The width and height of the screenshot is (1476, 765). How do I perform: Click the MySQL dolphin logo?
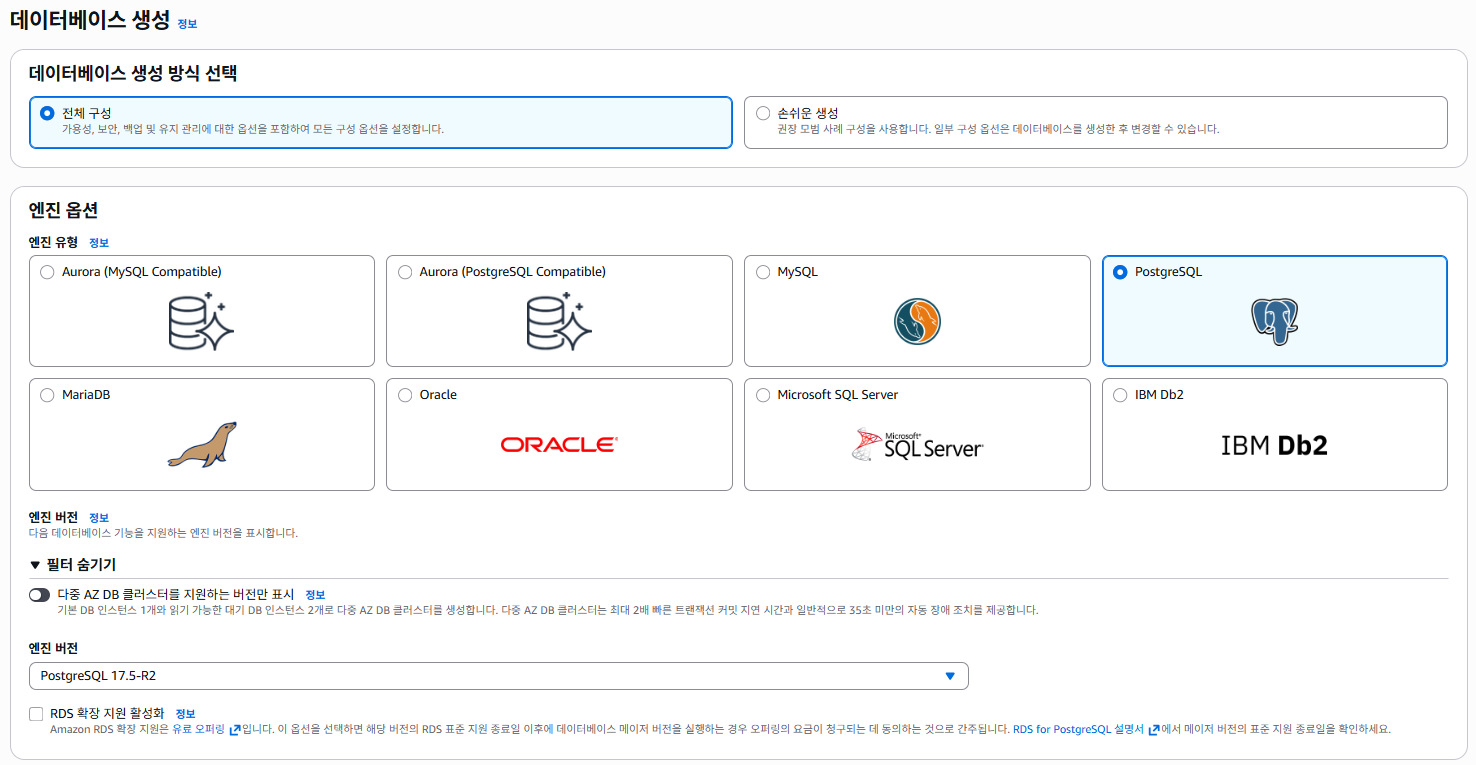pyautogui.click(x=917, y=322)
